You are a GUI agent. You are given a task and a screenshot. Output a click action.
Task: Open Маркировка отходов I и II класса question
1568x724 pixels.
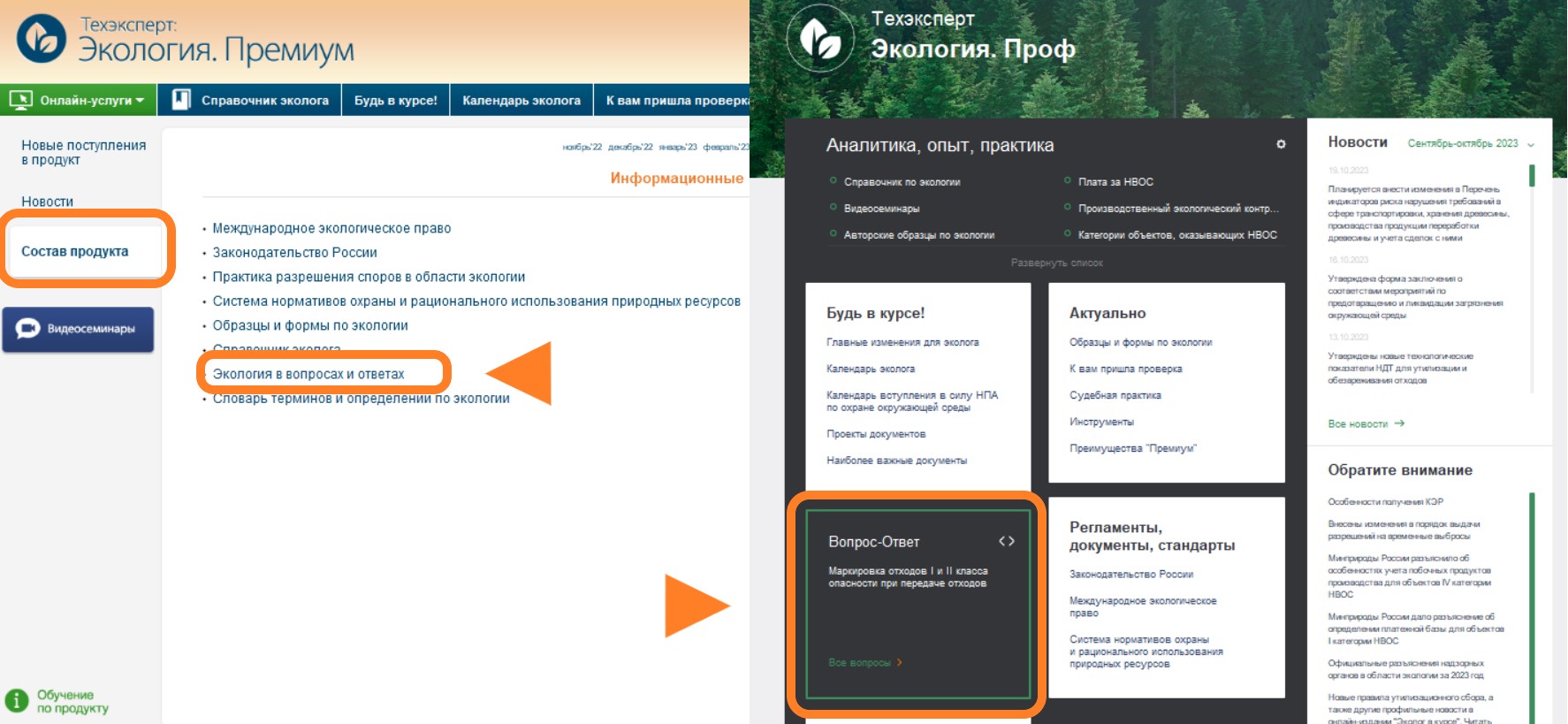(908, 577)
